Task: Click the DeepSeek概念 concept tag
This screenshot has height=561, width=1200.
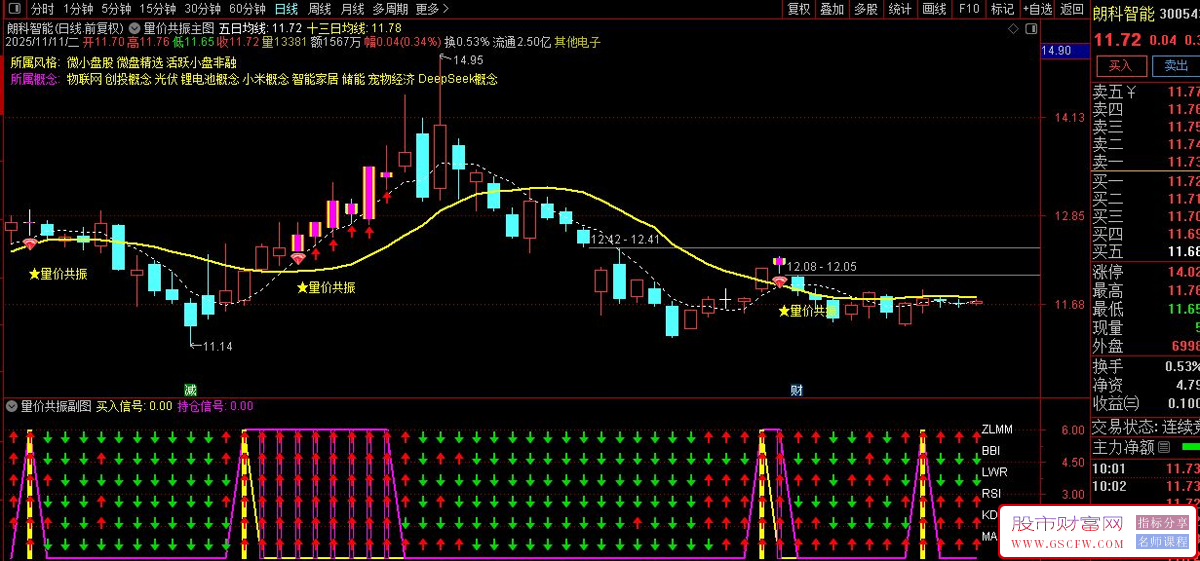Action: coord(458,79)
